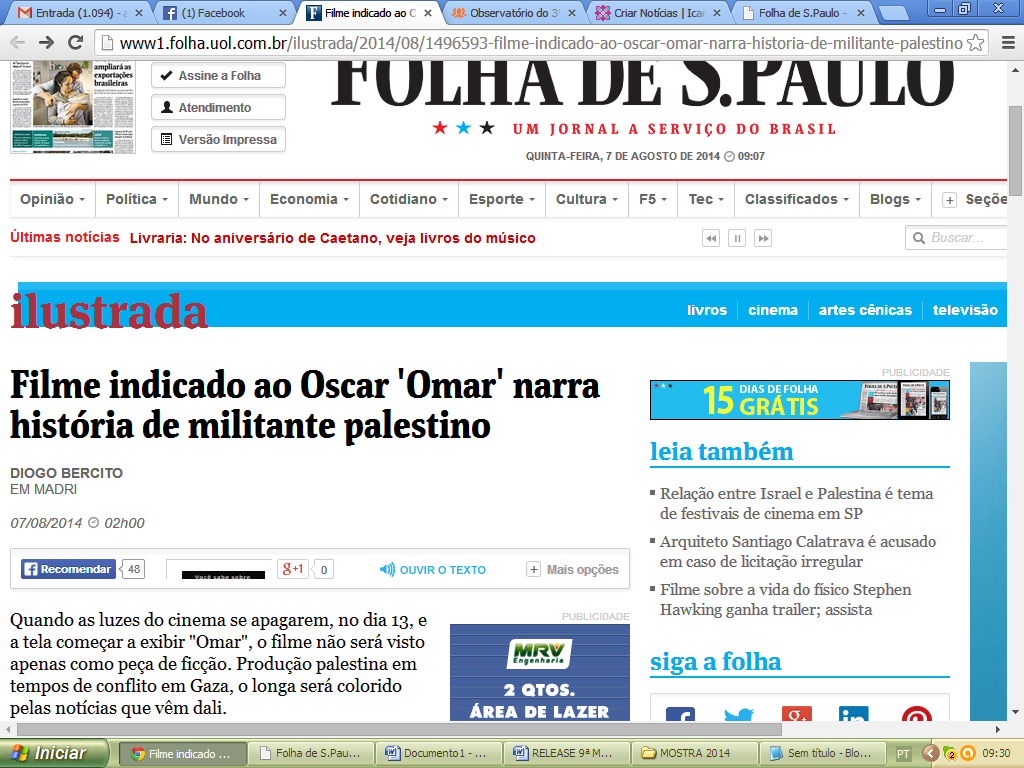Click Assine a Folha button
Screen dimensions: 1024x768
click(x=218, y=76)
